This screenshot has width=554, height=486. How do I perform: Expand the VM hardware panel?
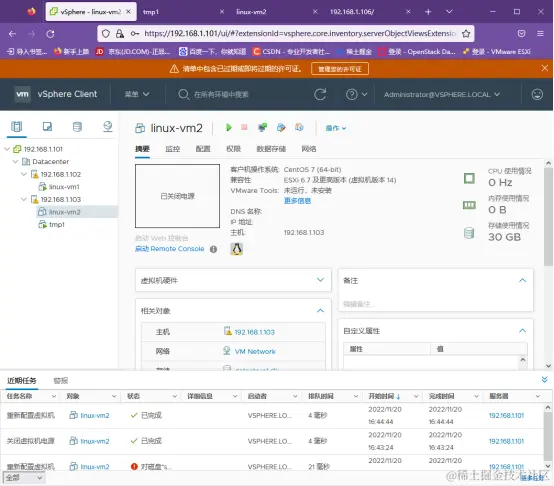click(320, 280)
